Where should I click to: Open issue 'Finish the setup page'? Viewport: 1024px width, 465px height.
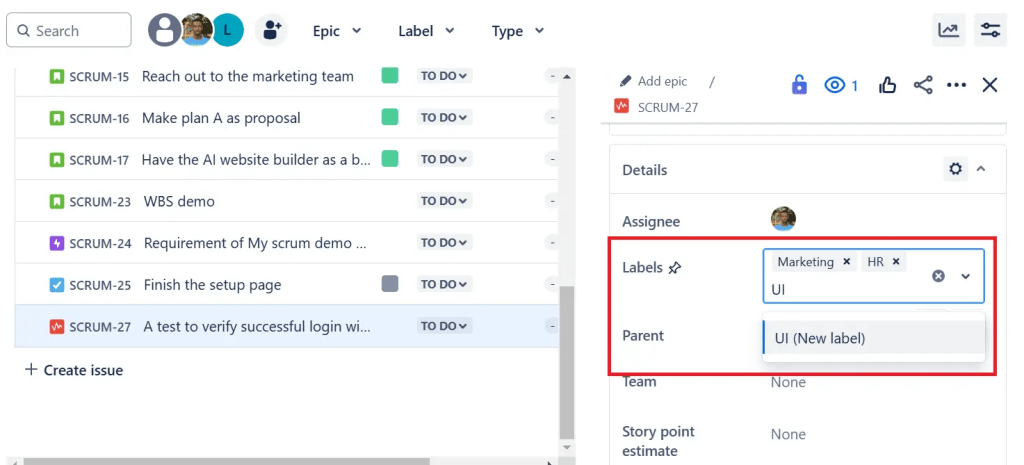tap(212, 285)
